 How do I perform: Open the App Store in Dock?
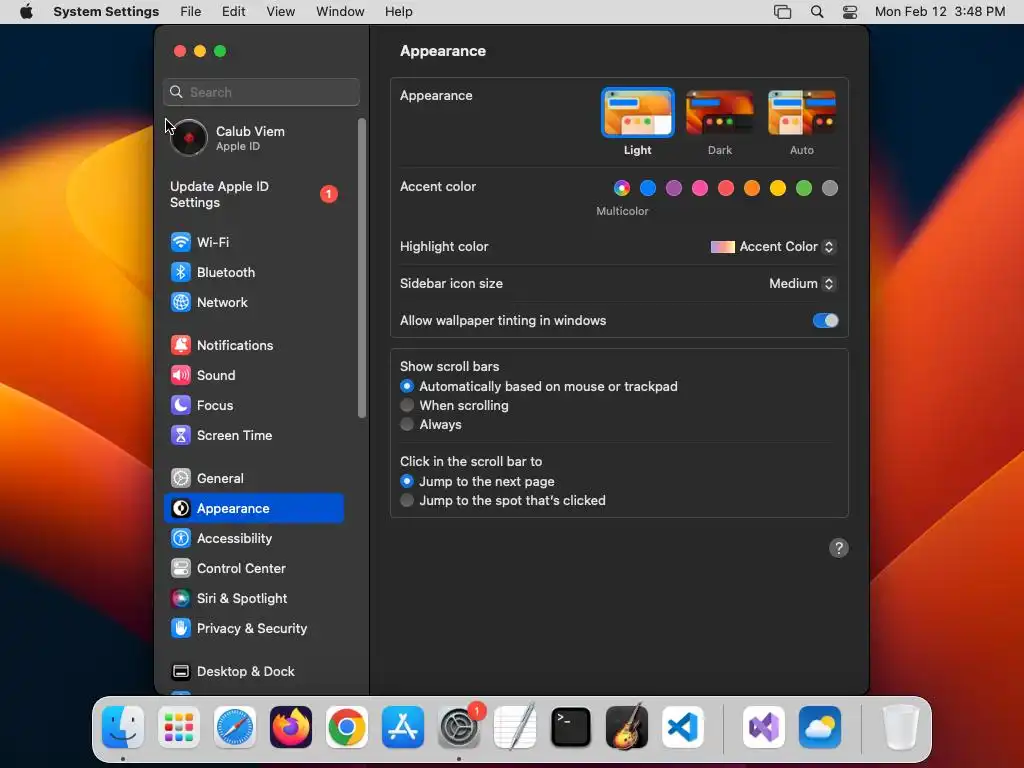tap(403, 727)
